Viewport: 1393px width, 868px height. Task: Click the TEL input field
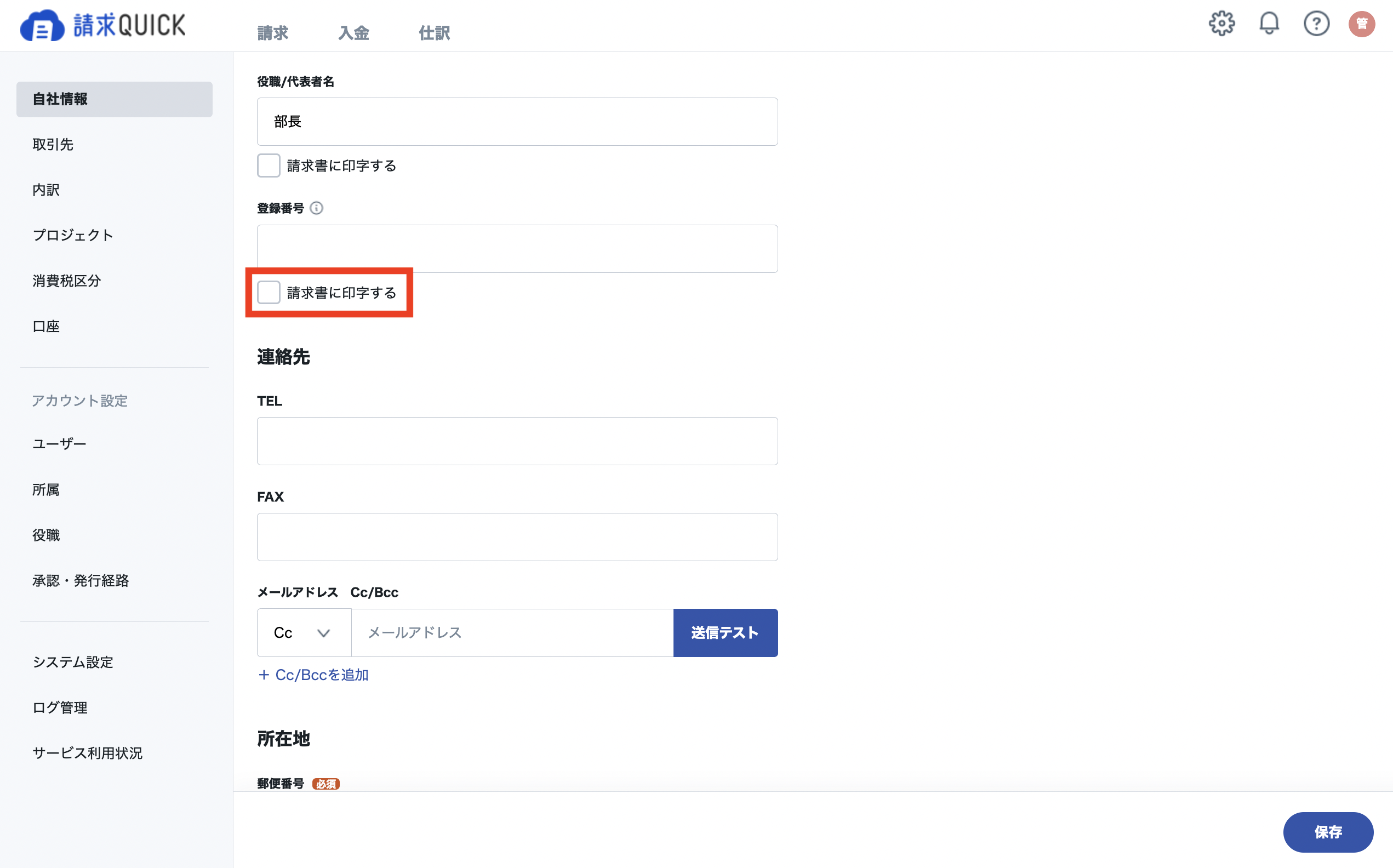[517, 441]
